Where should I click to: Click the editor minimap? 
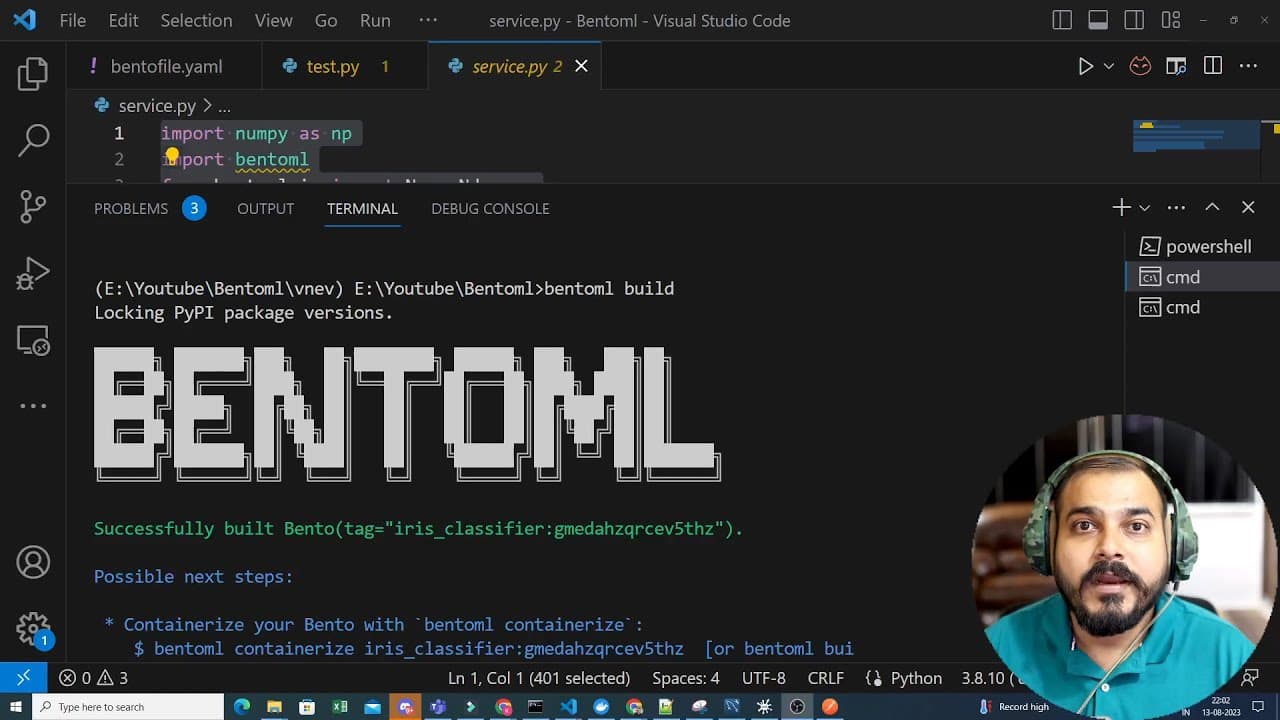1195,136
